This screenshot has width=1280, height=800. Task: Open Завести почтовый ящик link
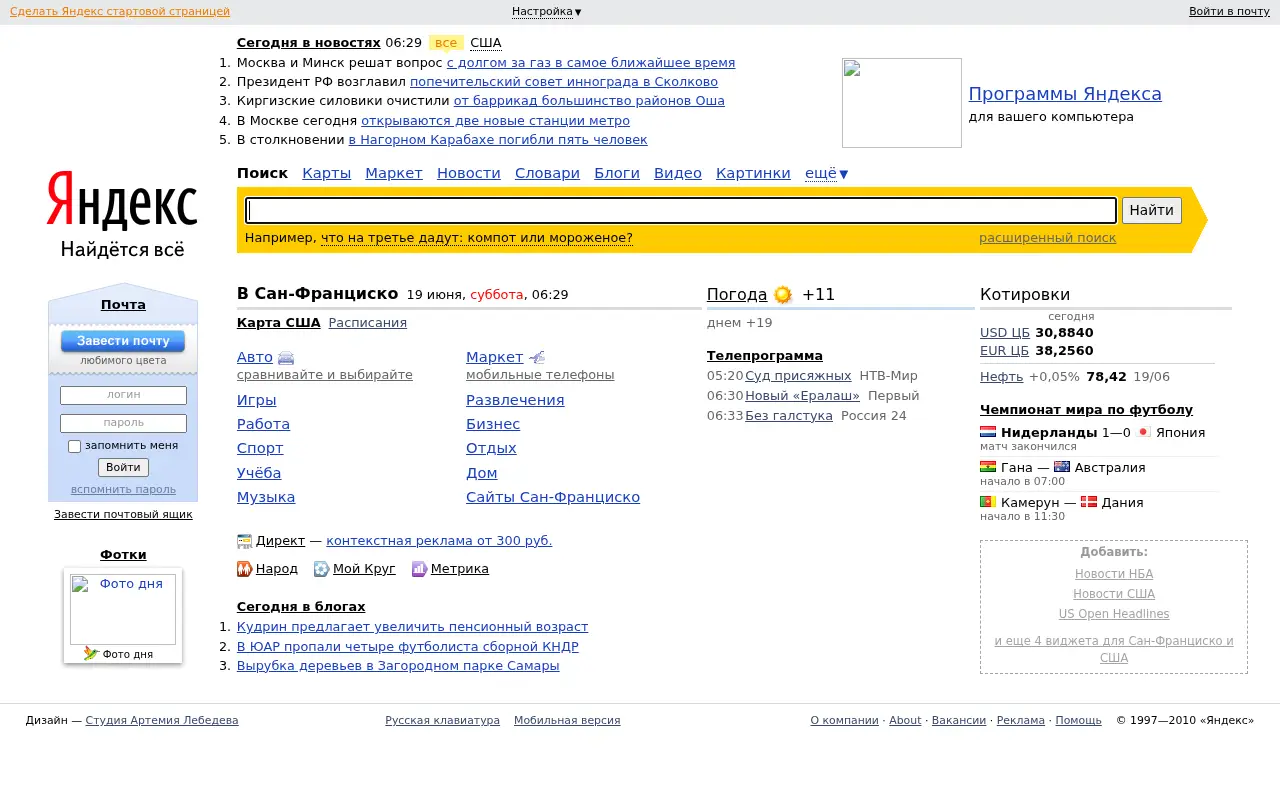pos(123,514)
